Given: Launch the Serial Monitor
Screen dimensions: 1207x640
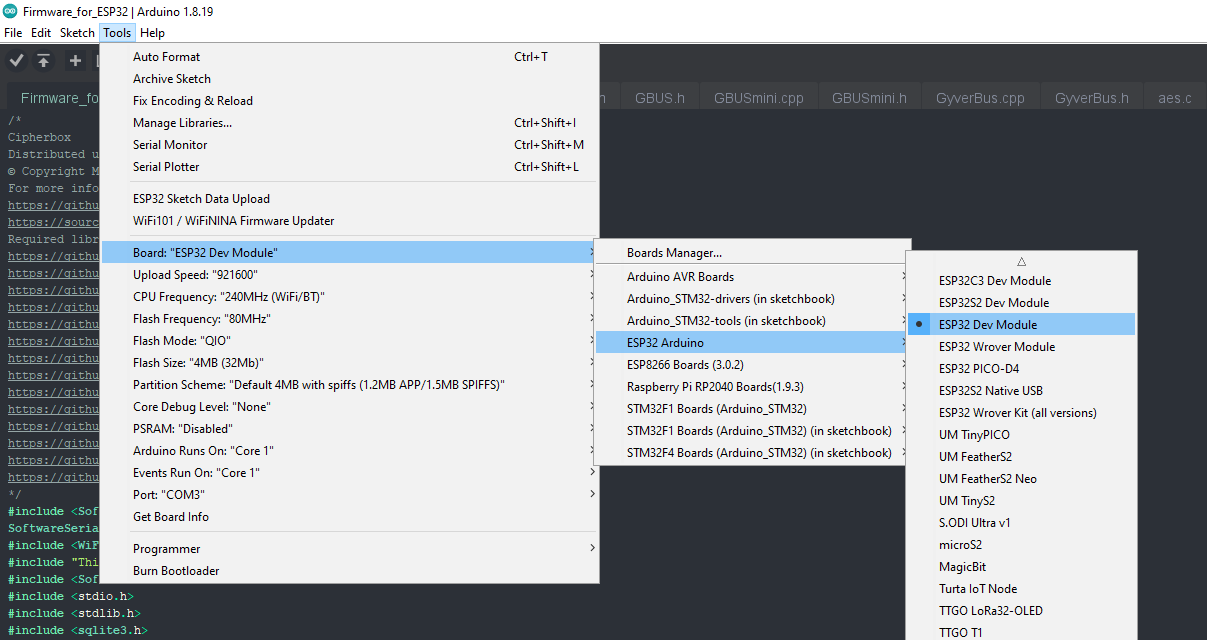Looking at the screenshot, I should pos(350,145).
